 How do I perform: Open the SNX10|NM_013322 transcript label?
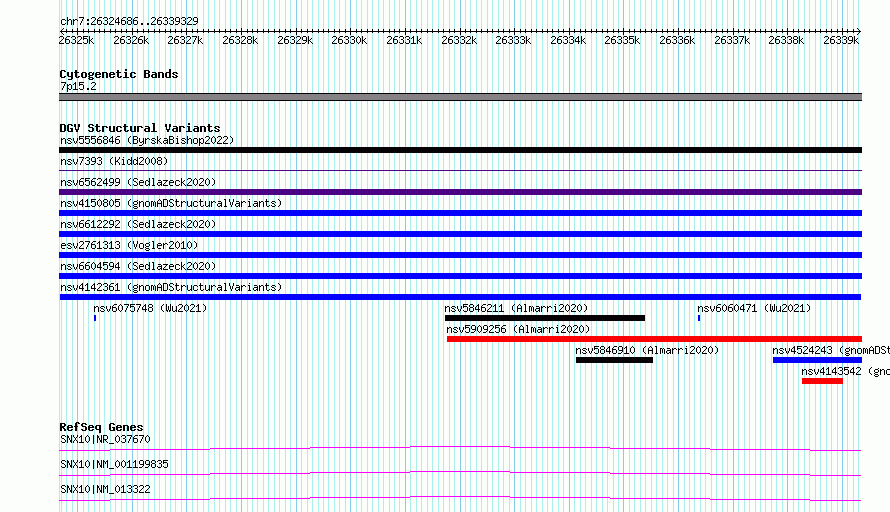pyautogui.click(x=106, y=489)
